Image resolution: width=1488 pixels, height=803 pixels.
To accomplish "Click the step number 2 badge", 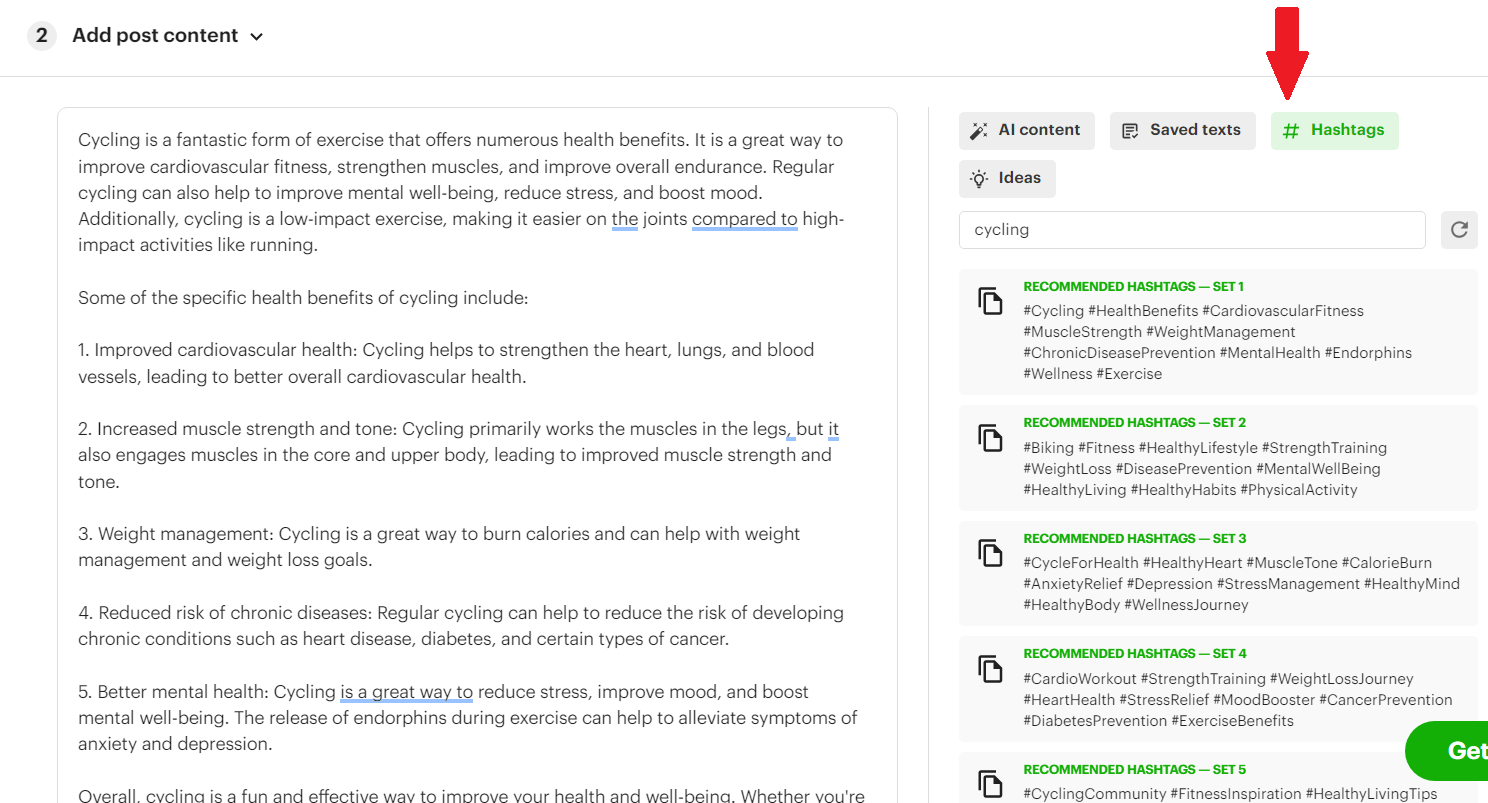I will 41,36.
